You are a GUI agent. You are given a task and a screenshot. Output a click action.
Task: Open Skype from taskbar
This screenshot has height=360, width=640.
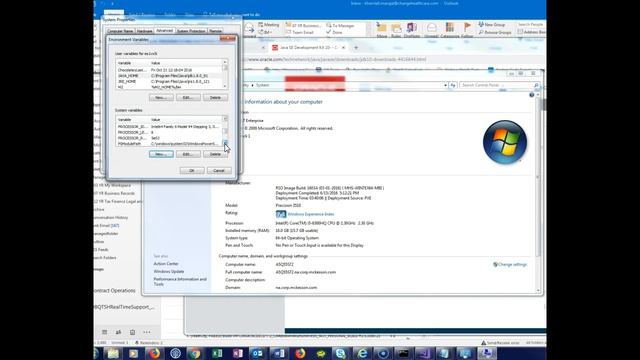(x=340, y=353)
